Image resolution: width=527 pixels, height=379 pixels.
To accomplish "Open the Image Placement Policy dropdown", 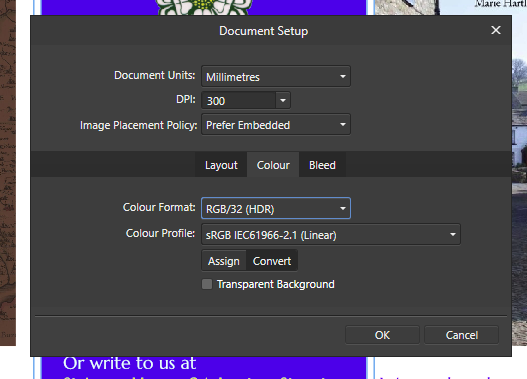I will click(x=276, y=125).
